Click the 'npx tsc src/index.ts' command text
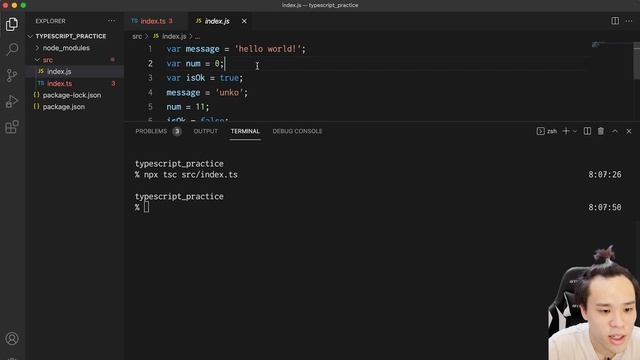Viewport: 640px width, 360px height. coord(191,175)
